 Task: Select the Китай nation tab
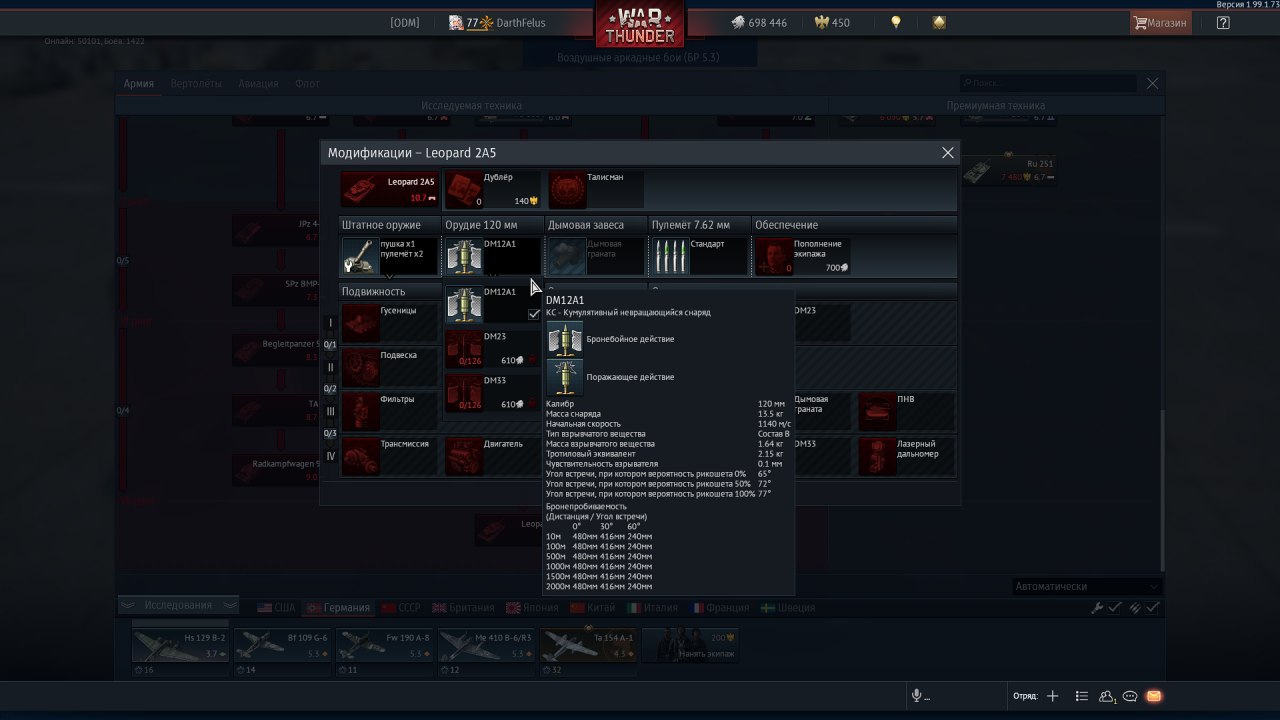pyautogui.click(x=594, y=607)
